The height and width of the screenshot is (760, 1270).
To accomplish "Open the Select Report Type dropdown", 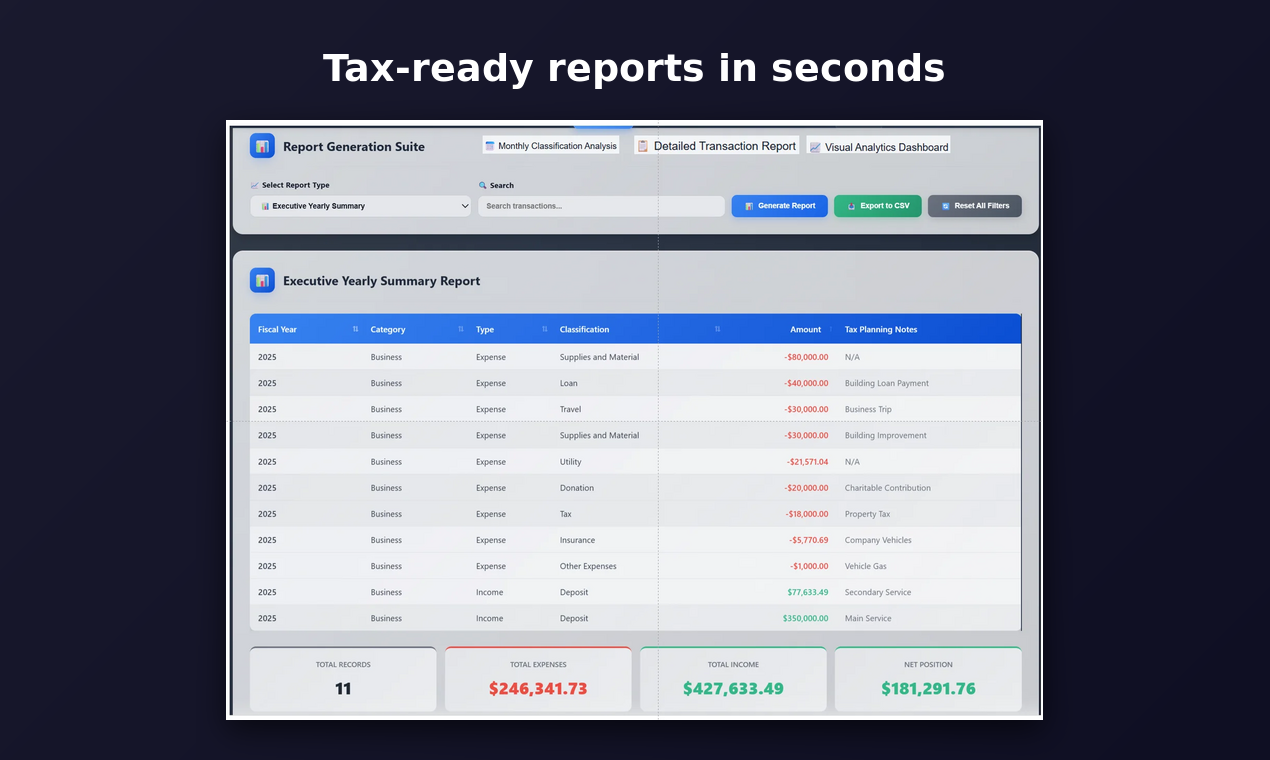I will (360, 206).
